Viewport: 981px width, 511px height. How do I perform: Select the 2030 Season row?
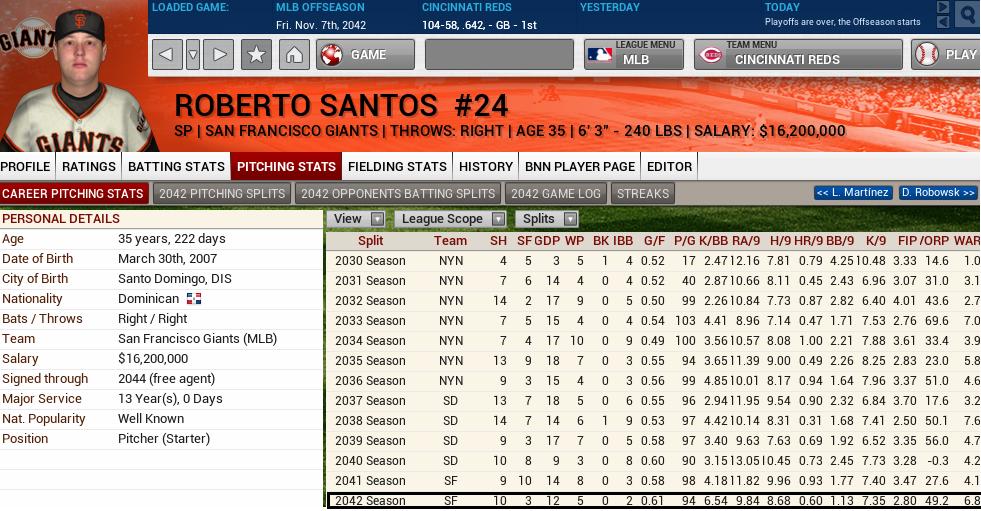pos(653,260)
